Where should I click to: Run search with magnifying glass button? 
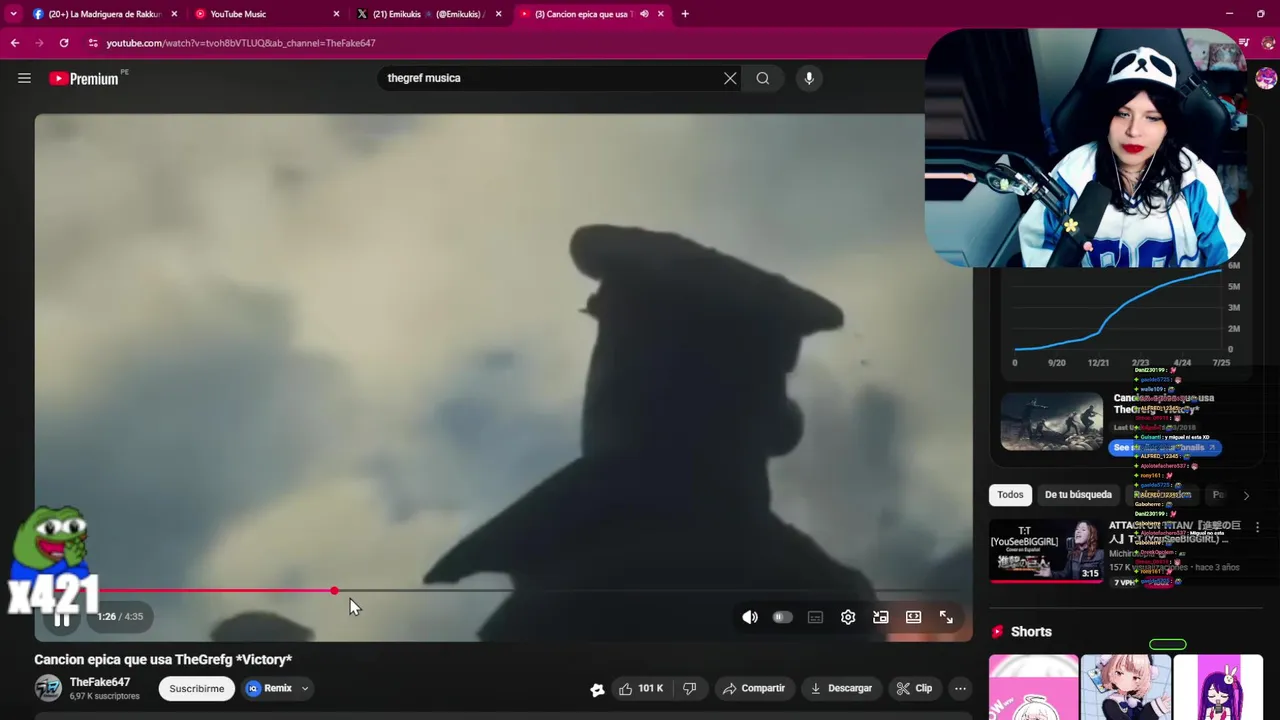(x=763, y=78)
